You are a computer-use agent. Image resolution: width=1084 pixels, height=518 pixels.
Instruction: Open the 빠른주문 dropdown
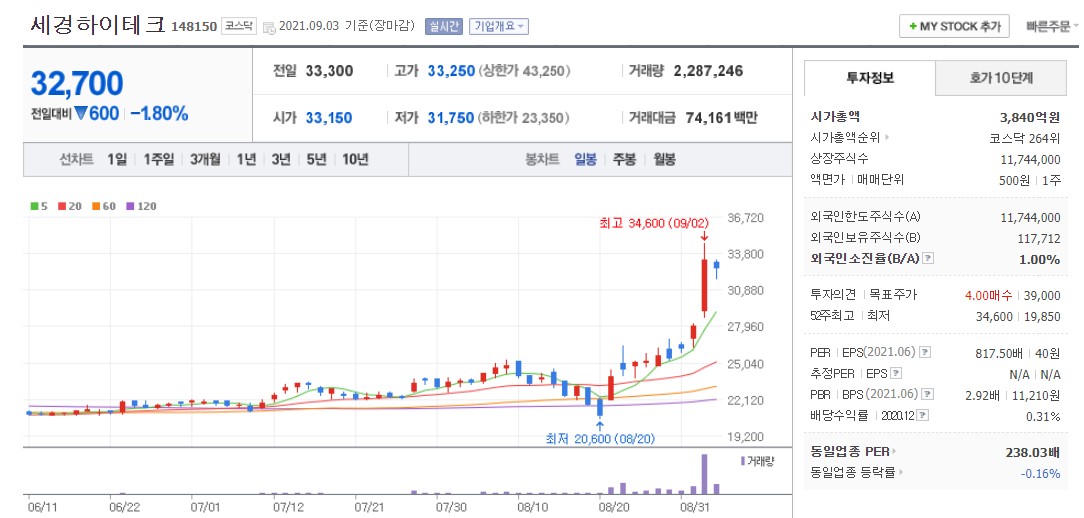point(1052,26)
